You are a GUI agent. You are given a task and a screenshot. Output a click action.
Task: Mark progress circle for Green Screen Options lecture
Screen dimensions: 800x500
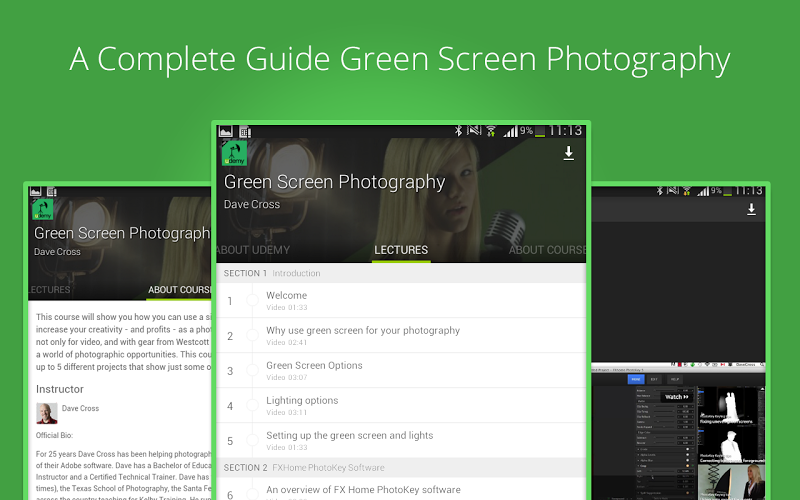pos(253,370)
